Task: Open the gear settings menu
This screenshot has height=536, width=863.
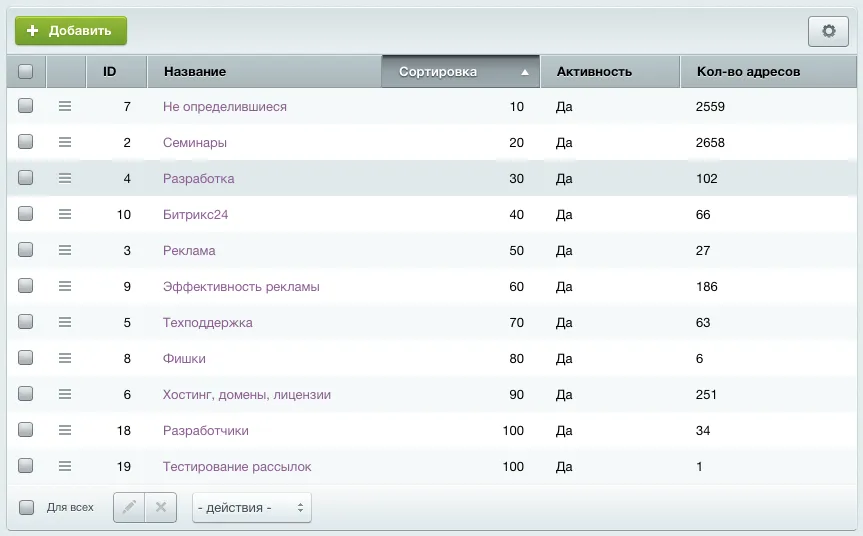Action: point(828,31)
